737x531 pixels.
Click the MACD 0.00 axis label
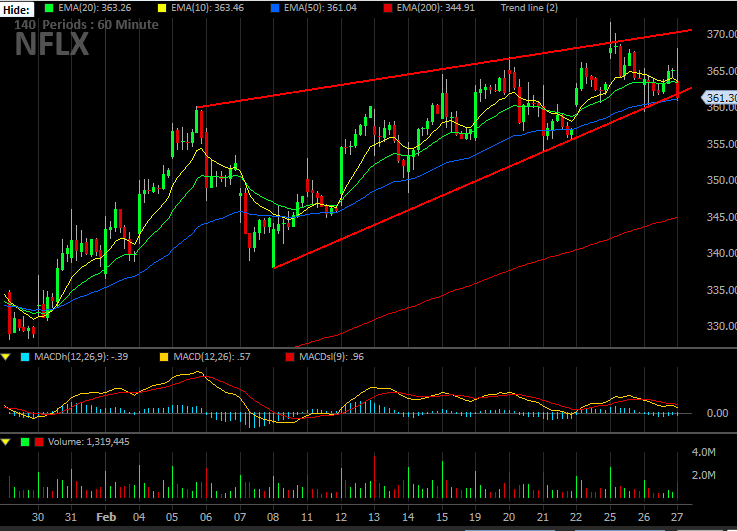tap(718, 414)
